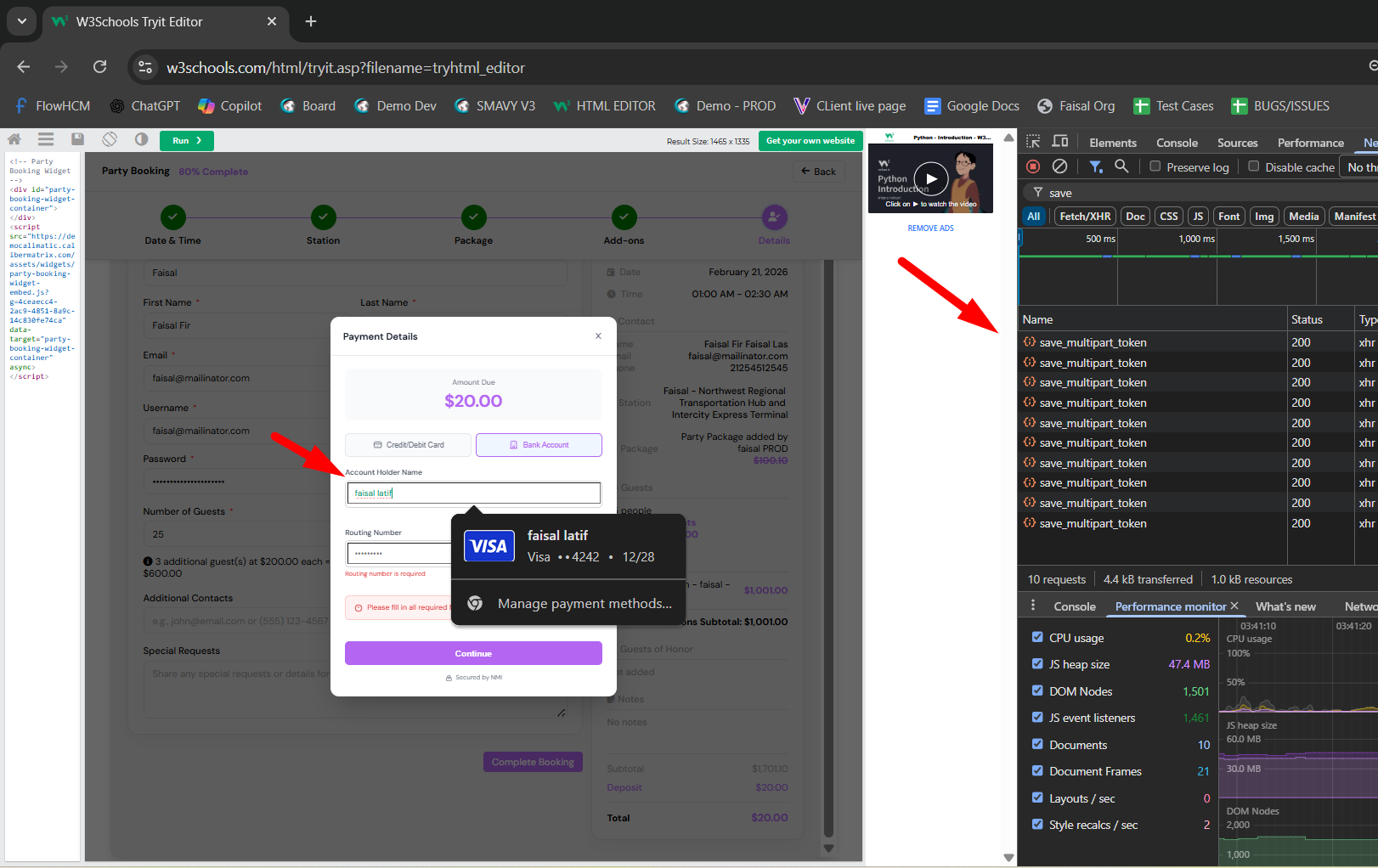Image resolution: width=1378 pixels, height=868 pixels.
Task: Stop recording network log (red record icon)
Action: [1033, 166]
